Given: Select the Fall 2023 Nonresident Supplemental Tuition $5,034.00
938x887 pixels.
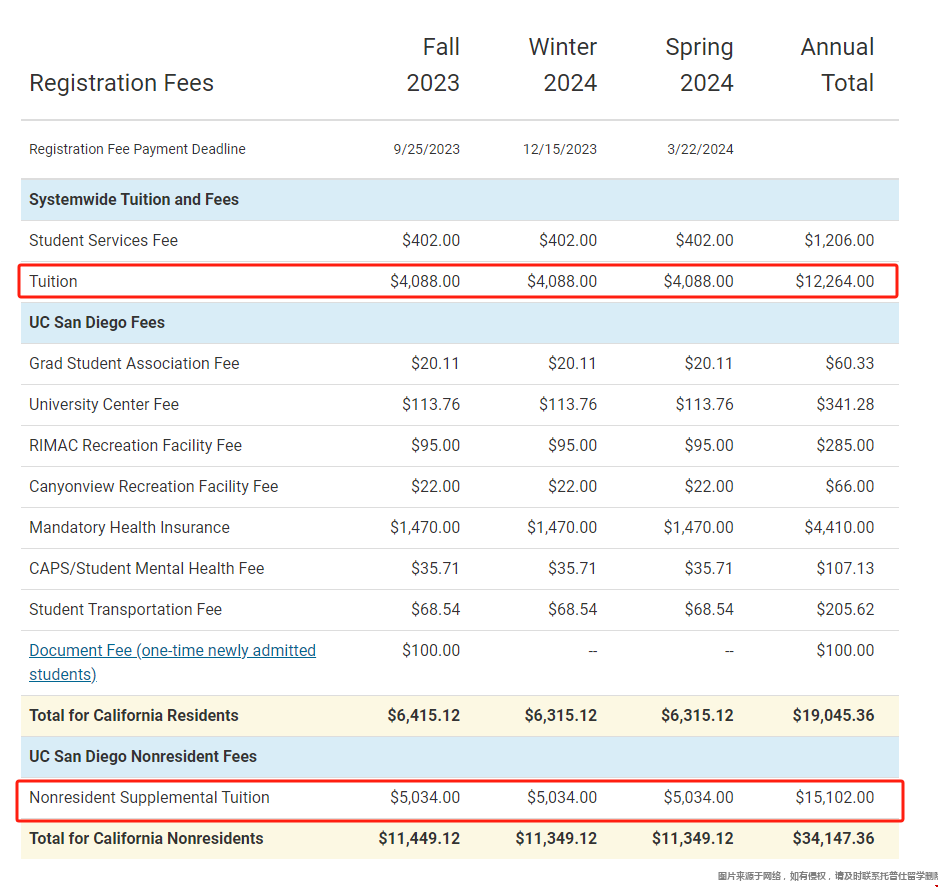Looking at the screenshot, I should pos(425,797).
